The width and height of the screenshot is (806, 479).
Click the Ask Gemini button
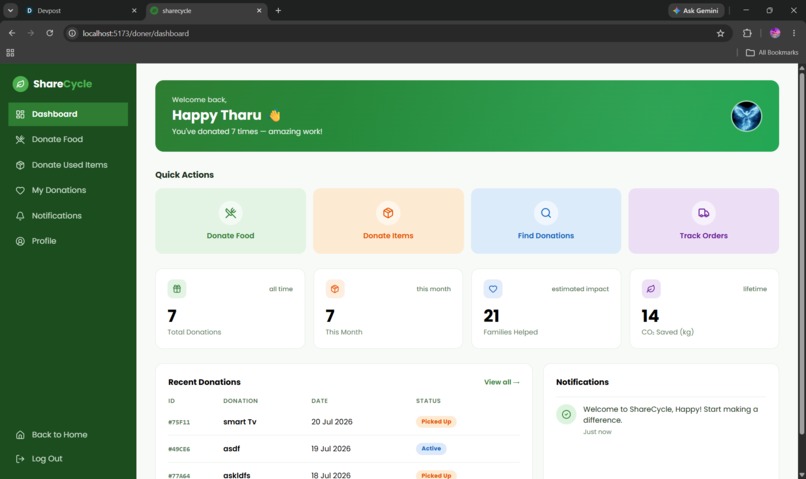696,10
